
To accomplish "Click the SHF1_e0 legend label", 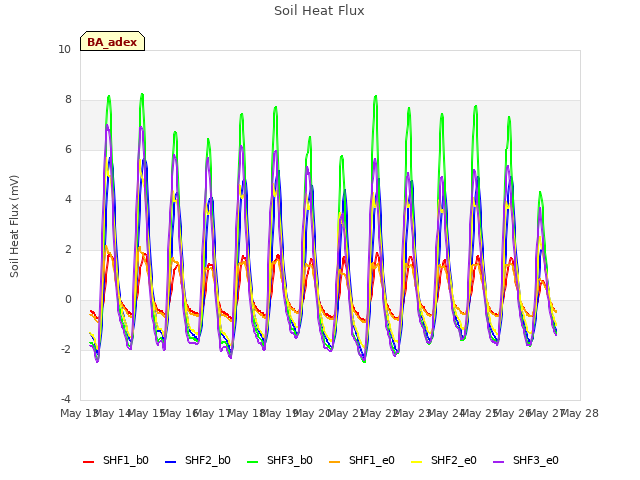I will 372,460.
